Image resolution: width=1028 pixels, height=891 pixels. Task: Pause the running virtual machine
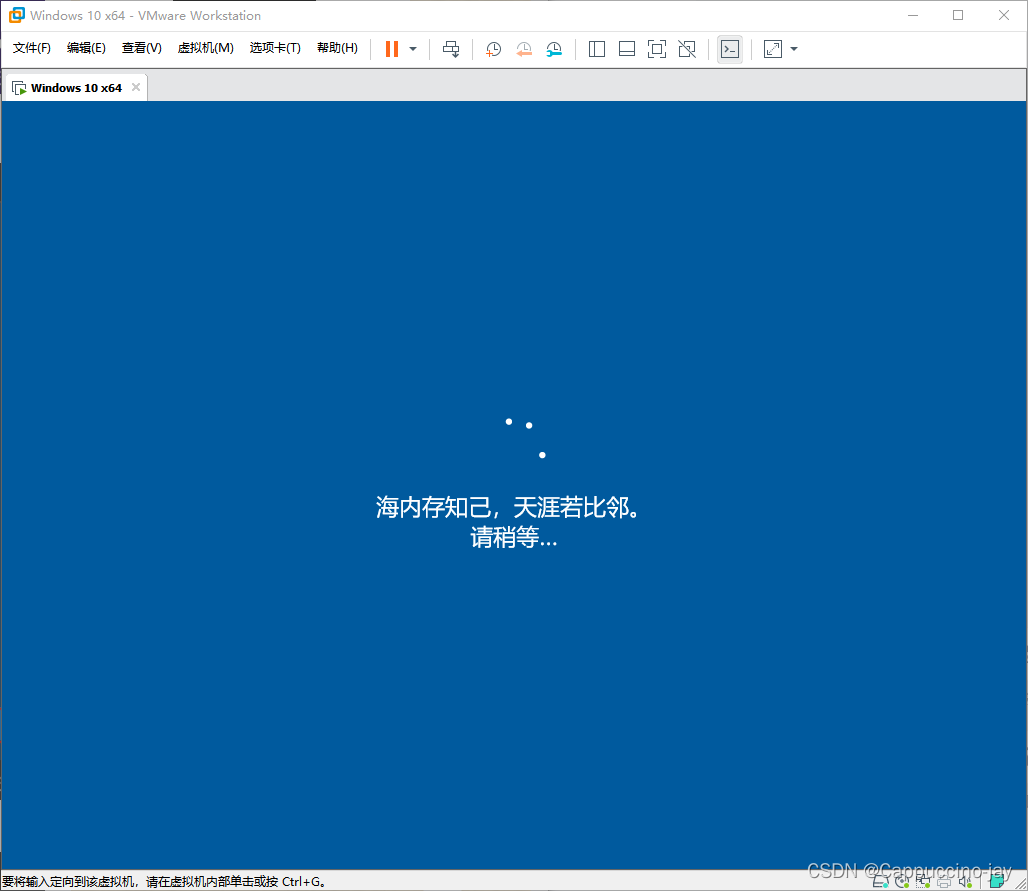pyautogui.click(x=390, y=48)
